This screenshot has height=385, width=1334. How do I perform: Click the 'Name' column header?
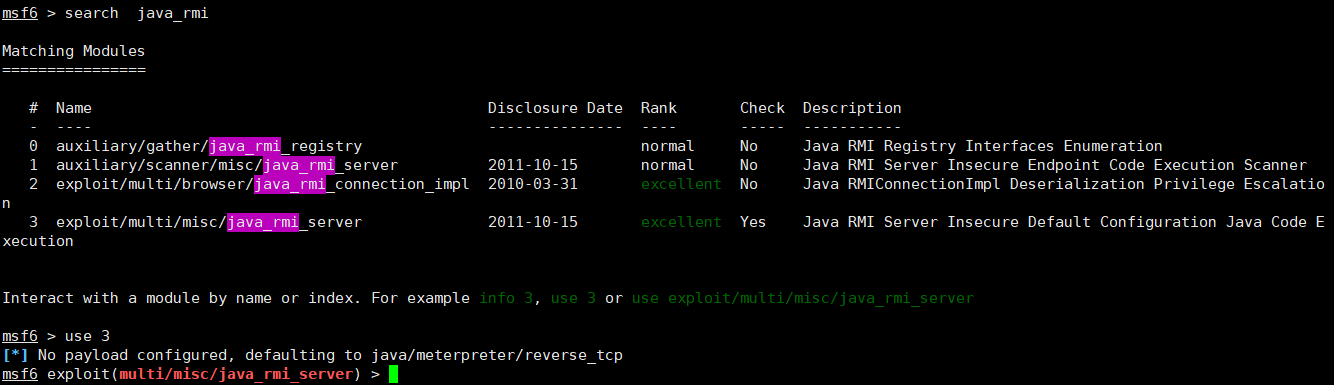click(x=74, y=108)
